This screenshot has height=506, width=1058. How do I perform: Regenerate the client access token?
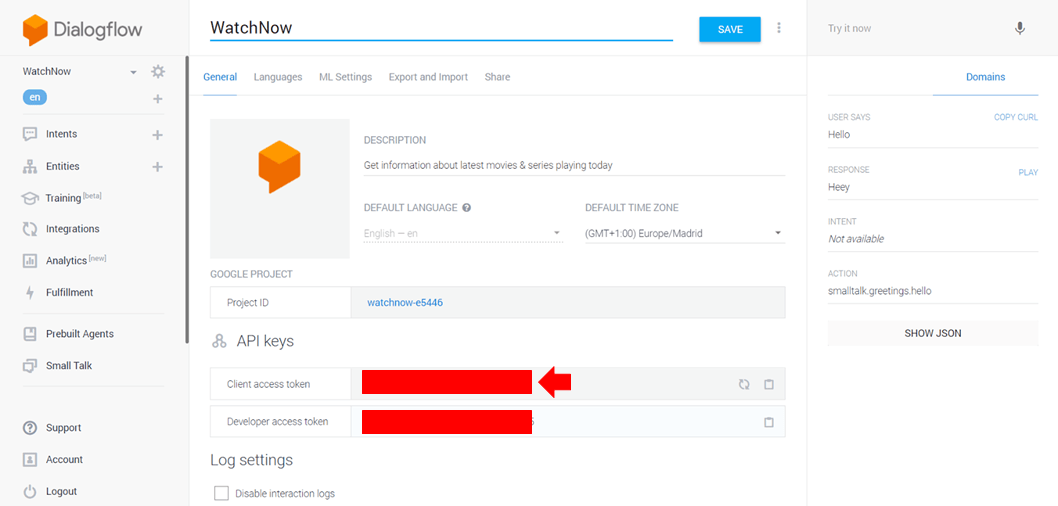pos(744,384)
